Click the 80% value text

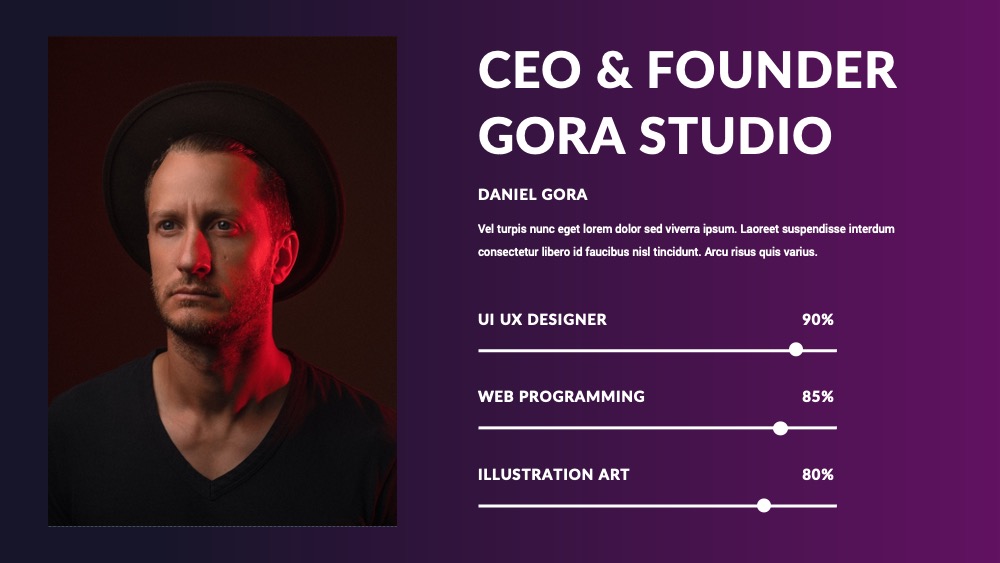click(818, 474)
